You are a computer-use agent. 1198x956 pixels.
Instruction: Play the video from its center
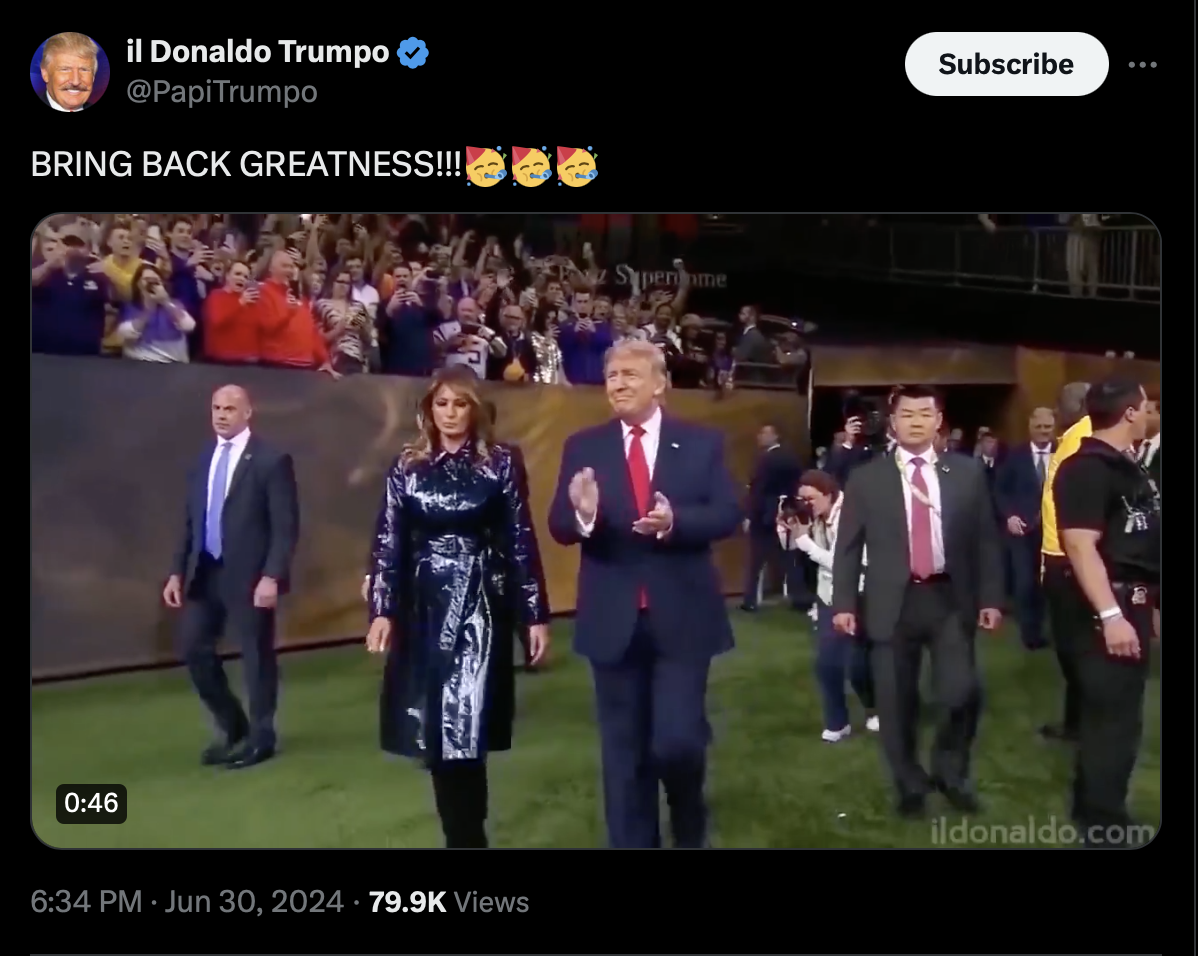pos(596,531)
